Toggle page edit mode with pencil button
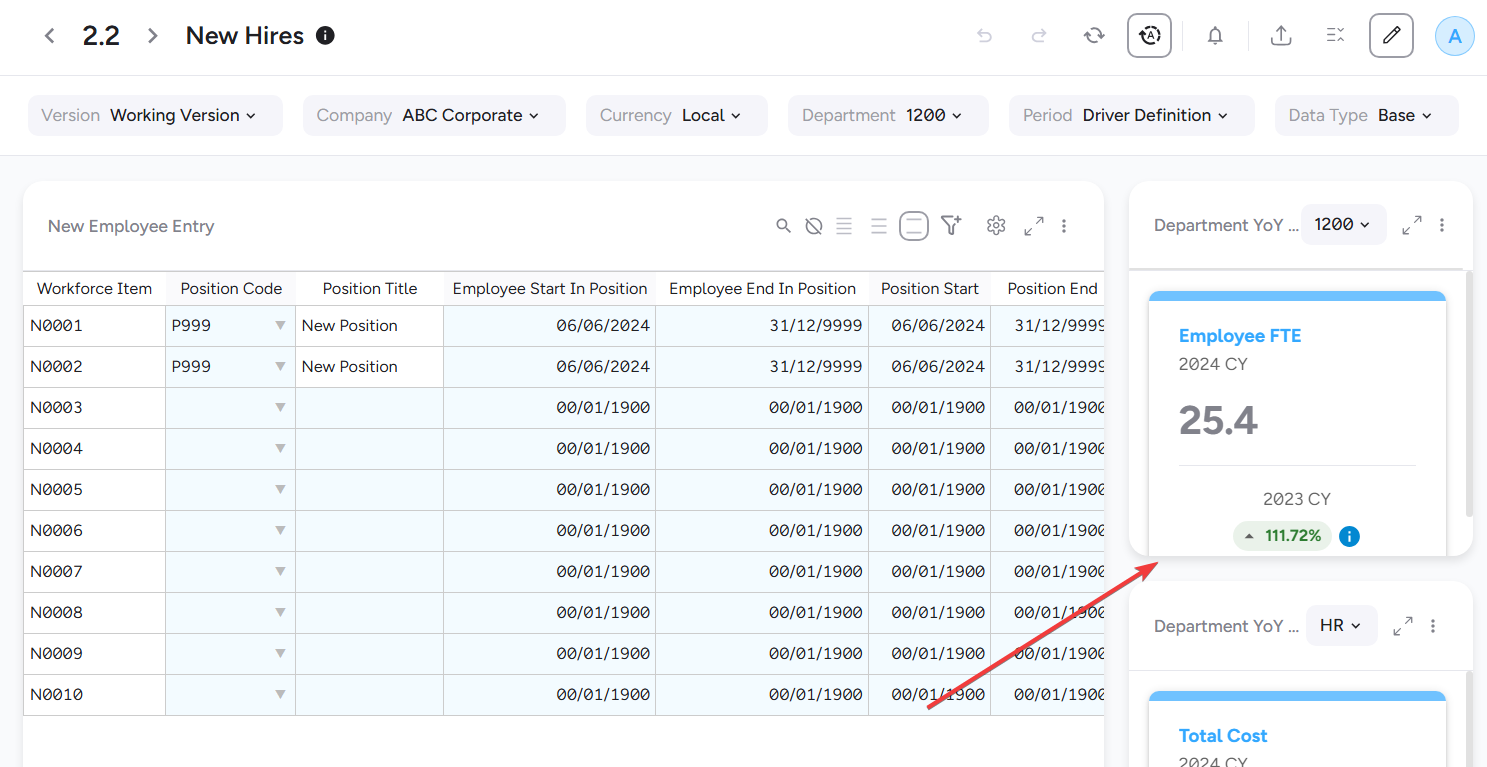 (1390, 36)
